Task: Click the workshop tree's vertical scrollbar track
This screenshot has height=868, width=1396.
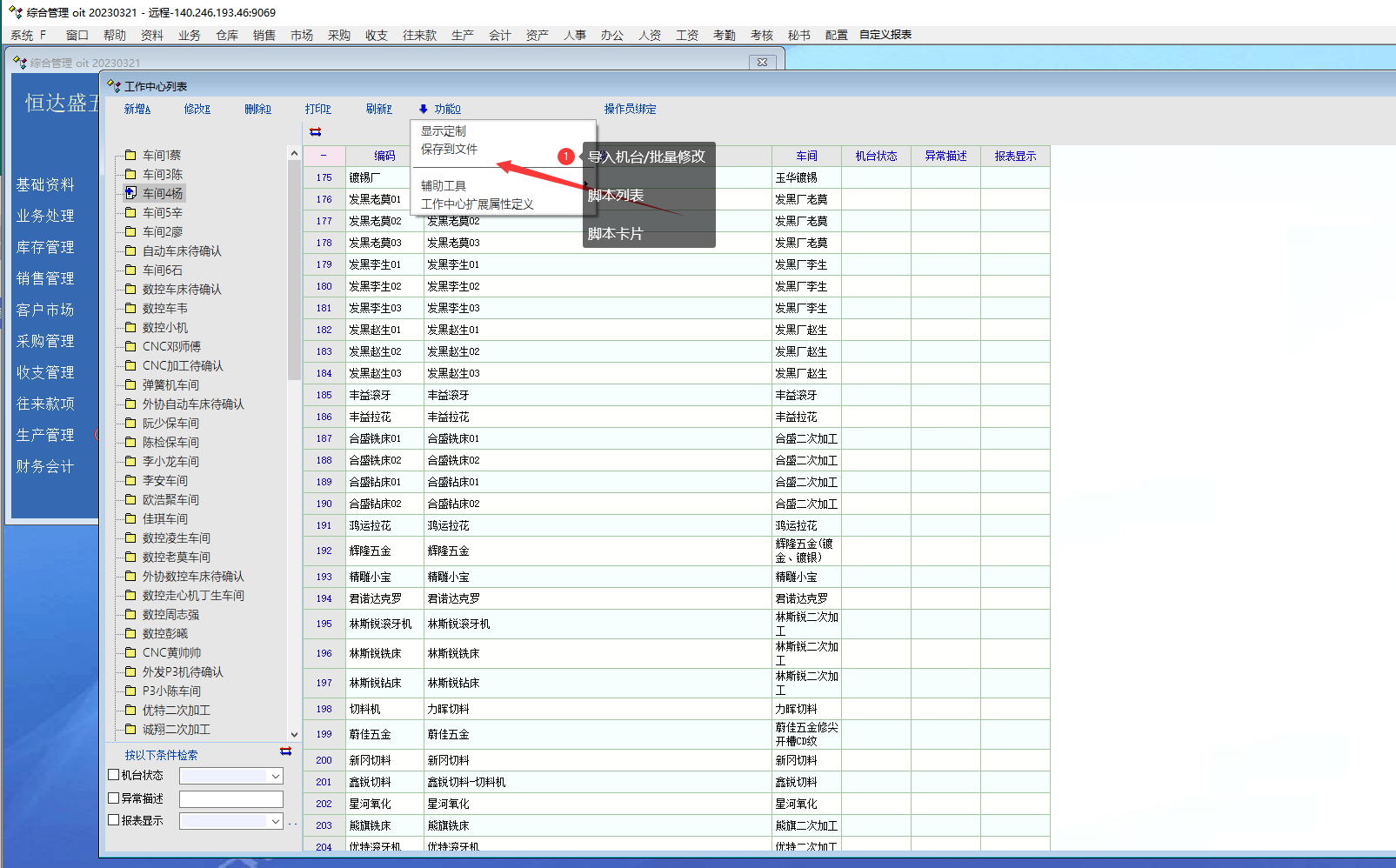Action: pos(294,522)
